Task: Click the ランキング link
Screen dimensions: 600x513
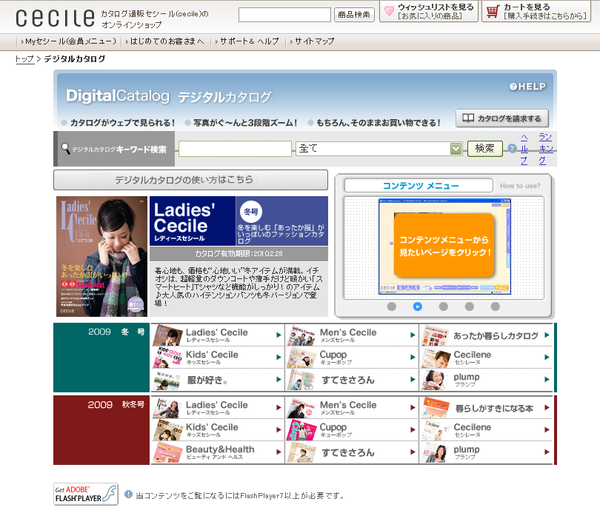Action: click(546, 148)
